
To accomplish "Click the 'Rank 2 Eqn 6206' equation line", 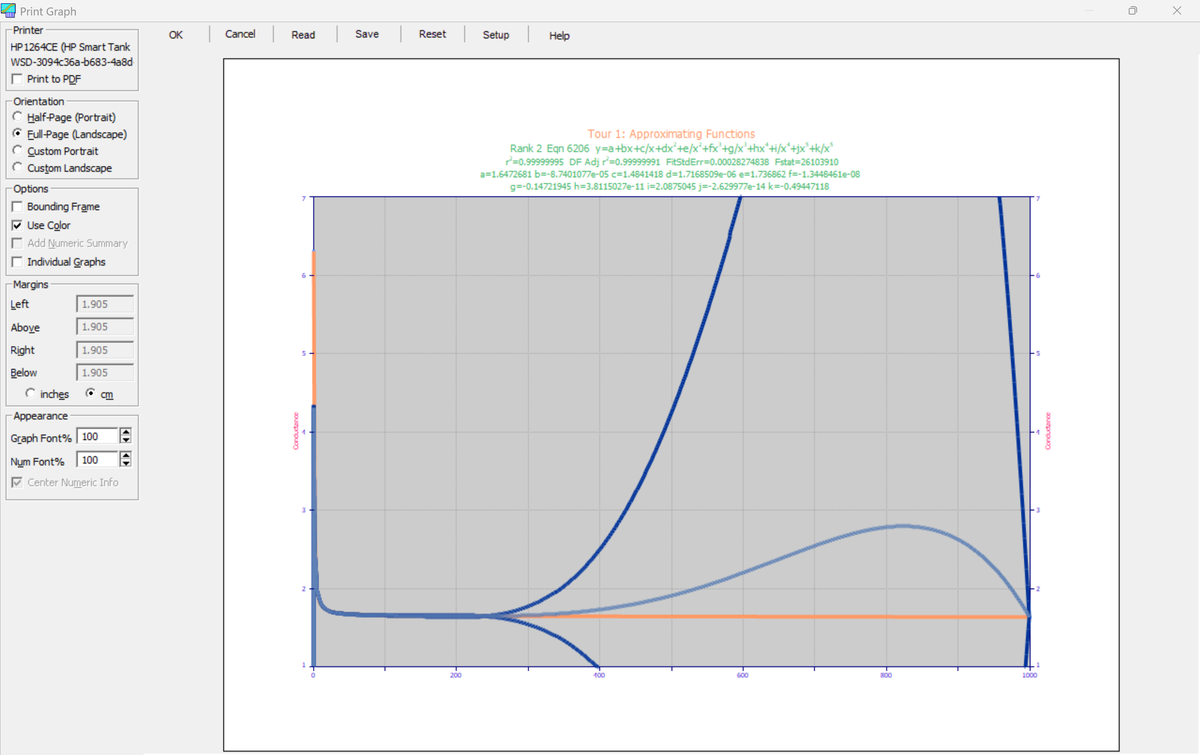I will [671, 148].
